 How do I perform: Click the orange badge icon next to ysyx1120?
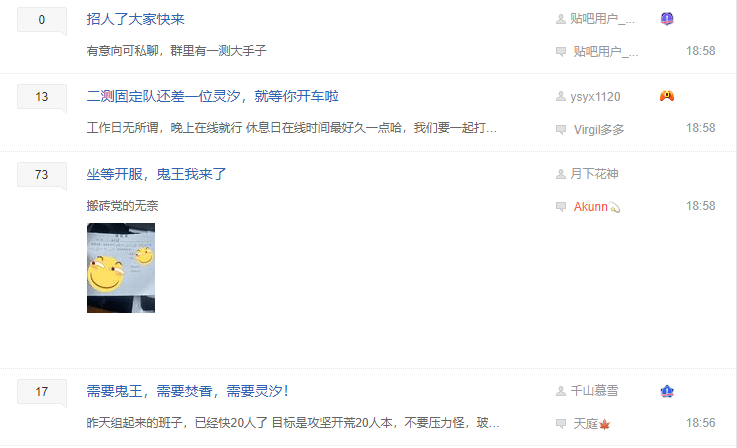click(666, 96)
